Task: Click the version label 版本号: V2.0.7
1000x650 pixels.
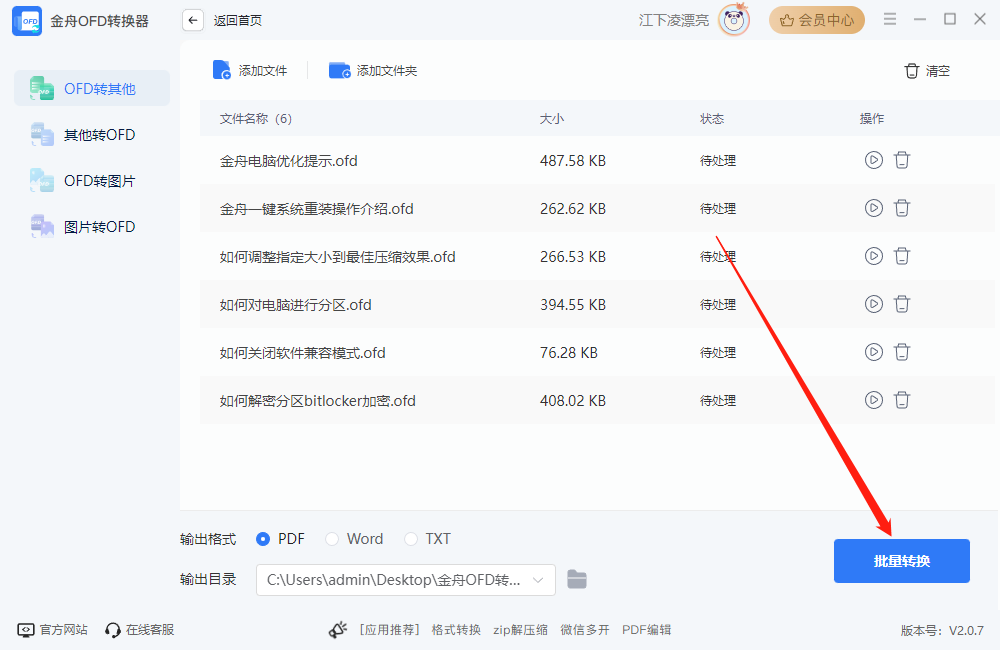Action: [x=942, y=630]
